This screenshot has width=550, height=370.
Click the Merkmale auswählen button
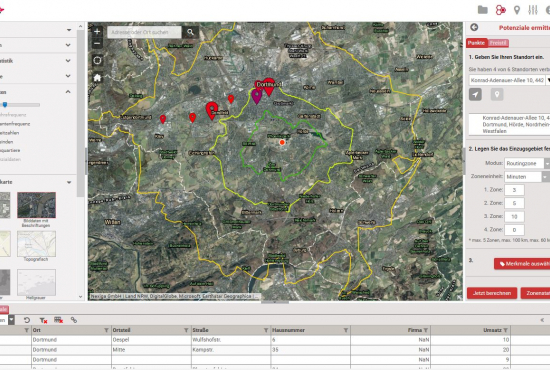pyautogui.click(x=522, y=264)
